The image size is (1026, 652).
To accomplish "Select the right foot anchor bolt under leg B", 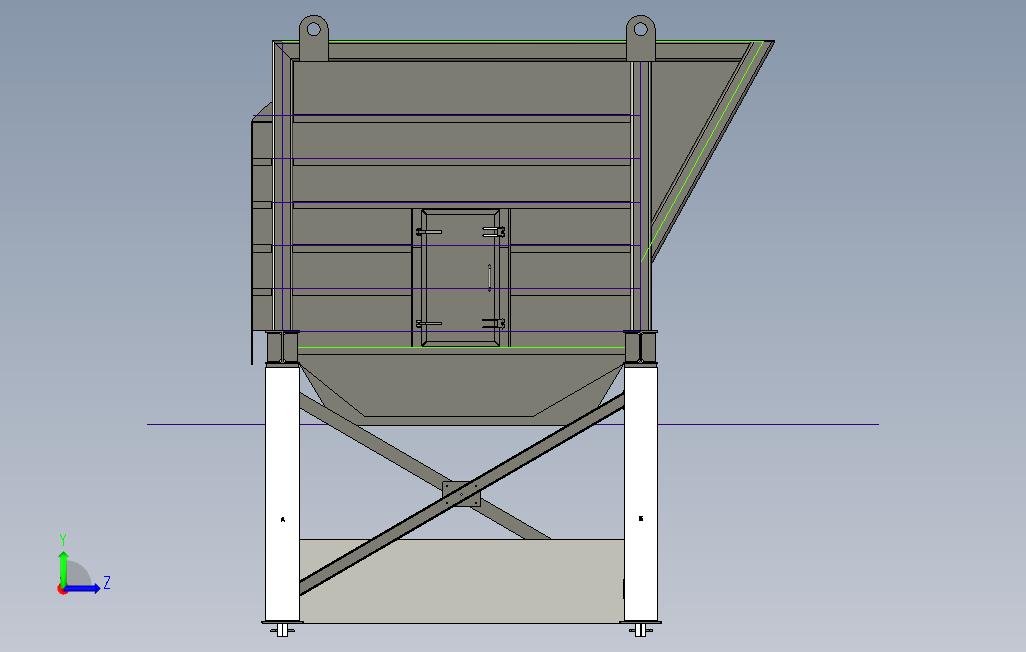I will tap(641, 630).
